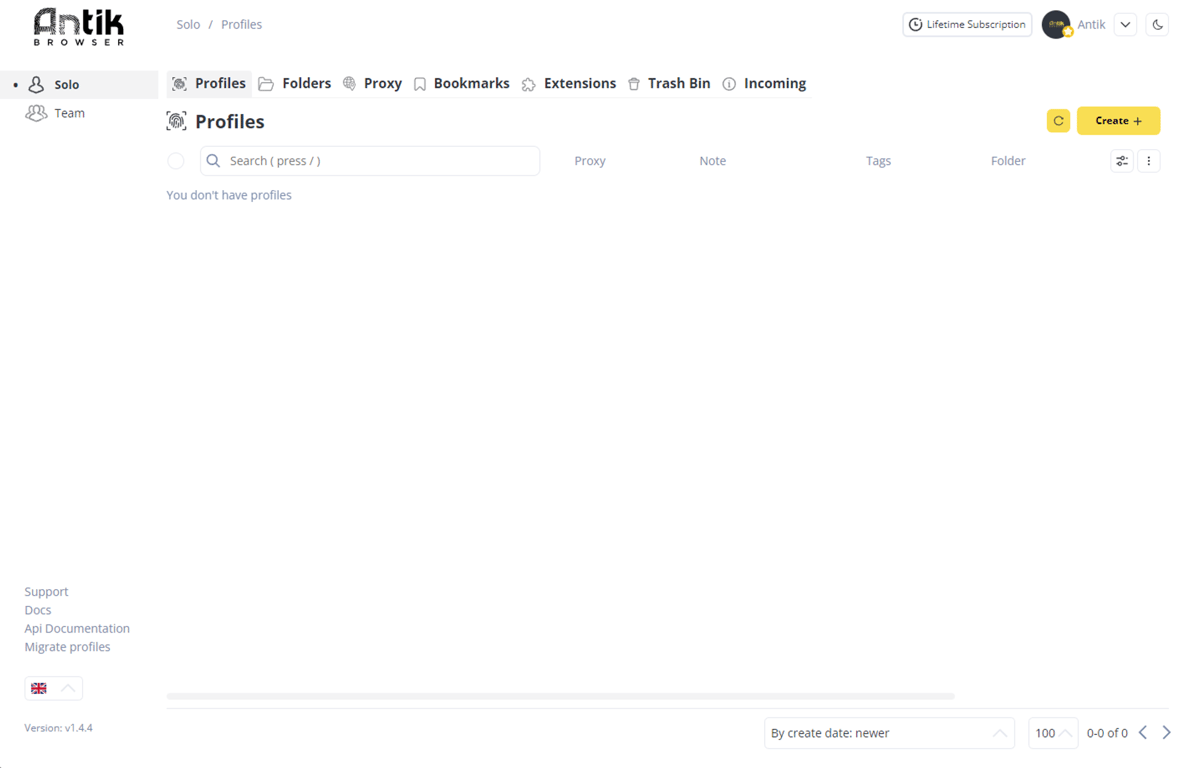Screen dimensions: 1187x768
Task: Click the horizontal scrollbar below the profile list
Action: 560,696
